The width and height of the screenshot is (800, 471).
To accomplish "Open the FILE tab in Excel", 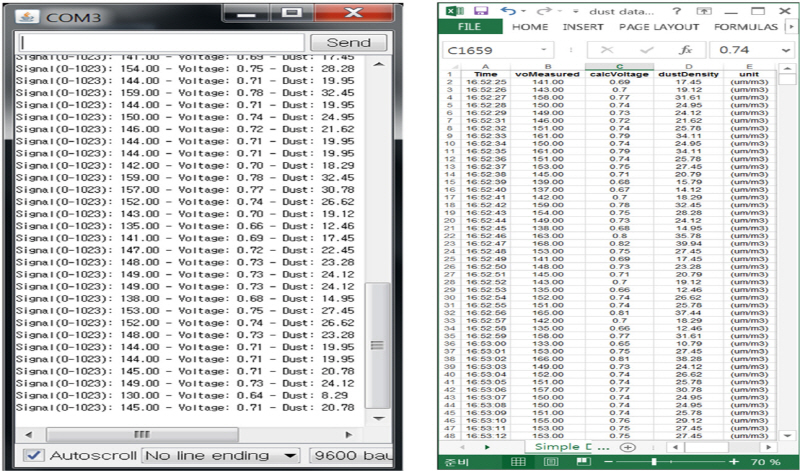I will point(470,27).
